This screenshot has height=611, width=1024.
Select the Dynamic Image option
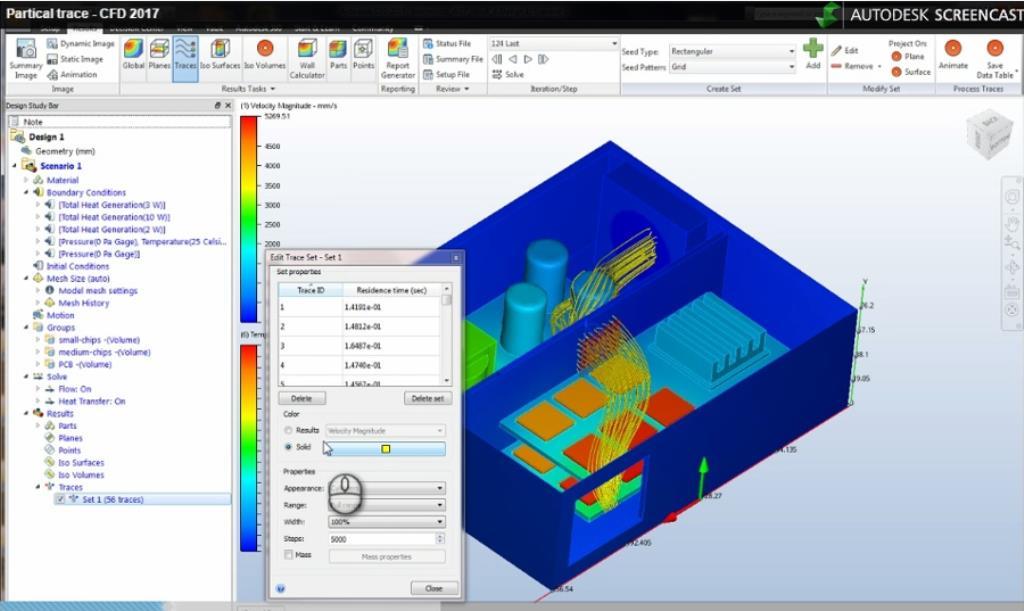pos(80,44)
